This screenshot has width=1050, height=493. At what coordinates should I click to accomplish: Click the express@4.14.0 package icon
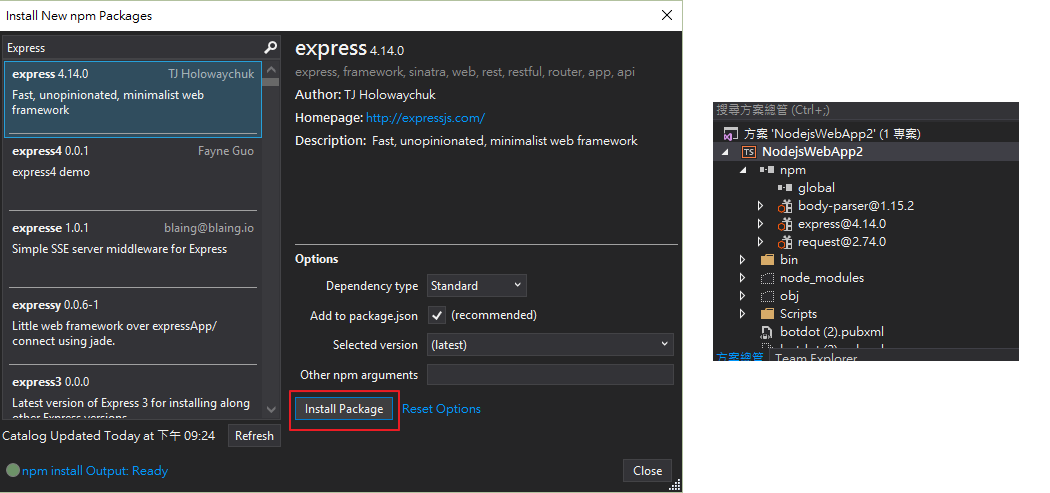point(785,224)
